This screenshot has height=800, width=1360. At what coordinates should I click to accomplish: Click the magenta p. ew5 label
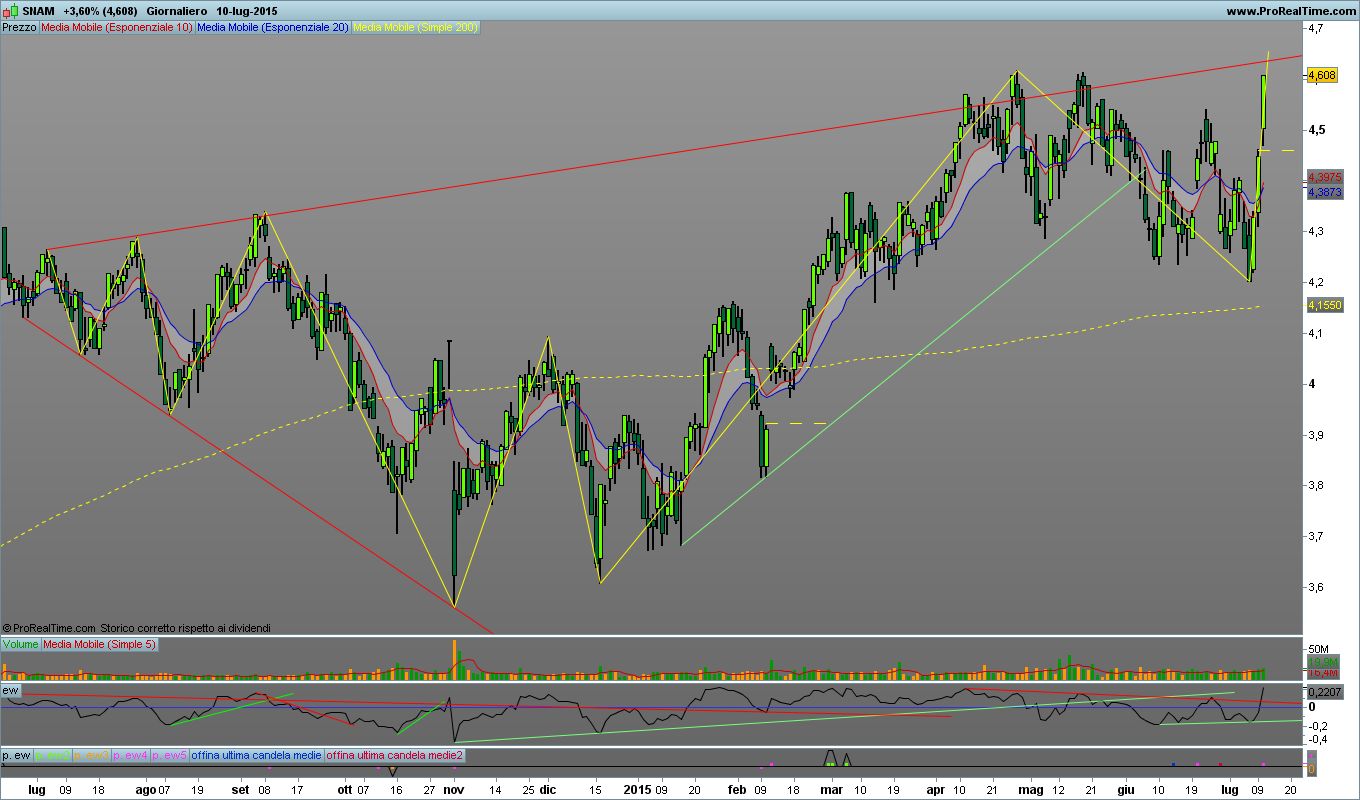[169, 755]
